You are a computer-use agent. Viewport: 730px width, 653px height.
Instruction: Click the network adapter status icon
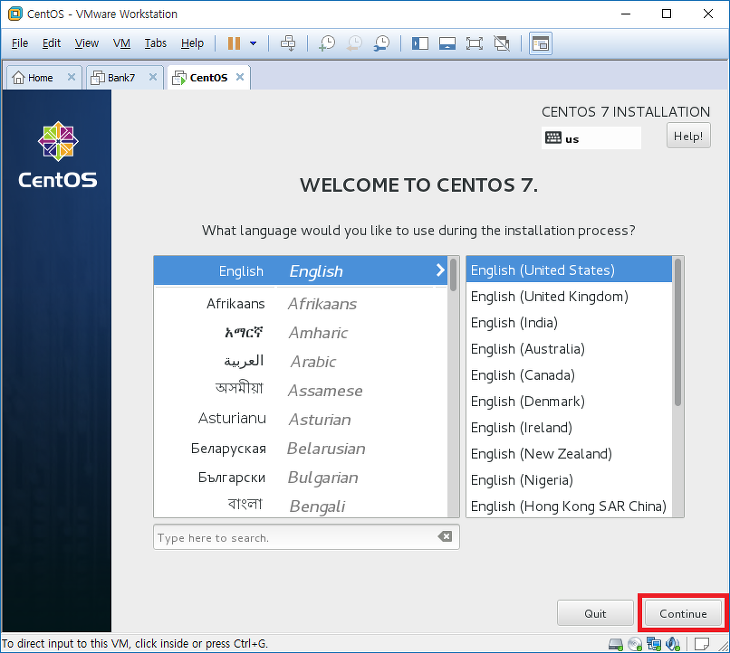(x=654, y=644)
